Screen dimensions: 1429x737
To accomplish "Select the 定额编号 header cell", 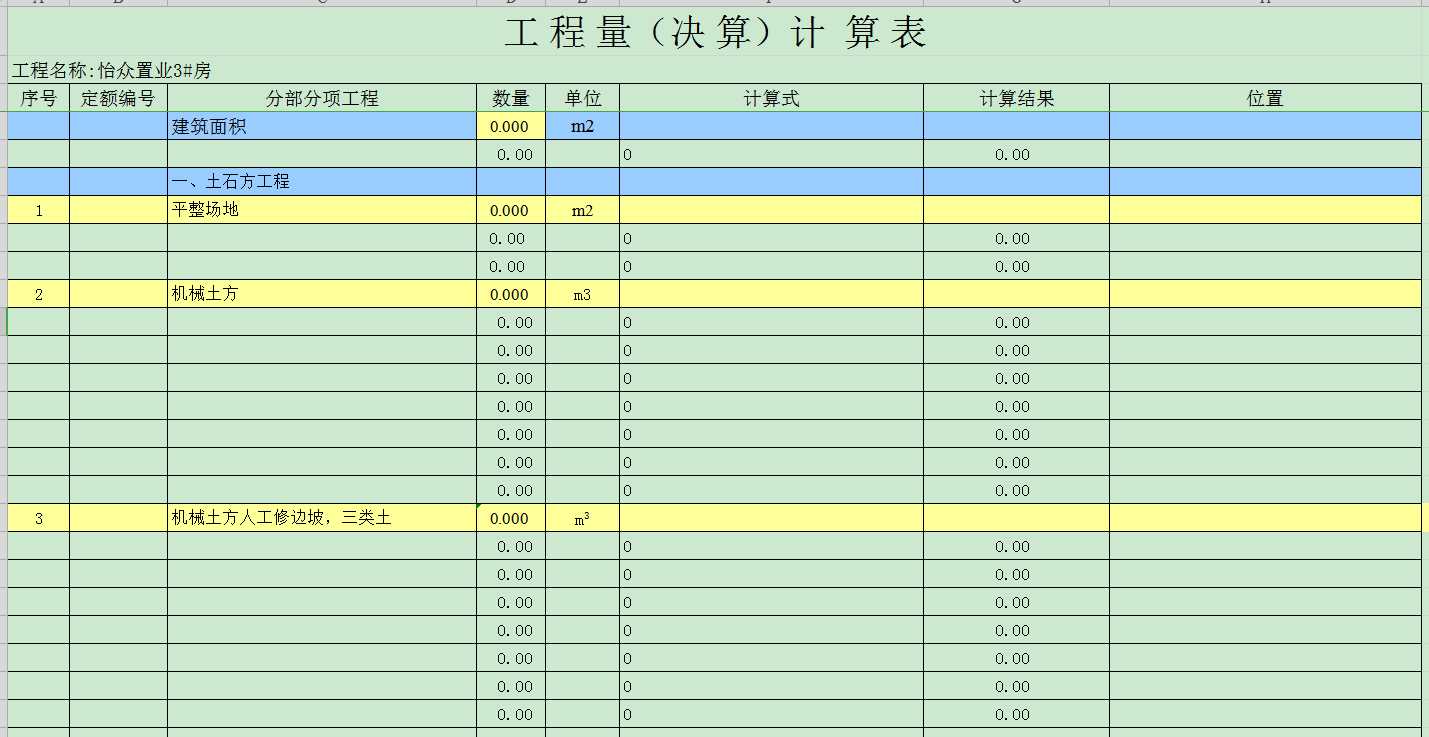I will click(x=118, y=98).
